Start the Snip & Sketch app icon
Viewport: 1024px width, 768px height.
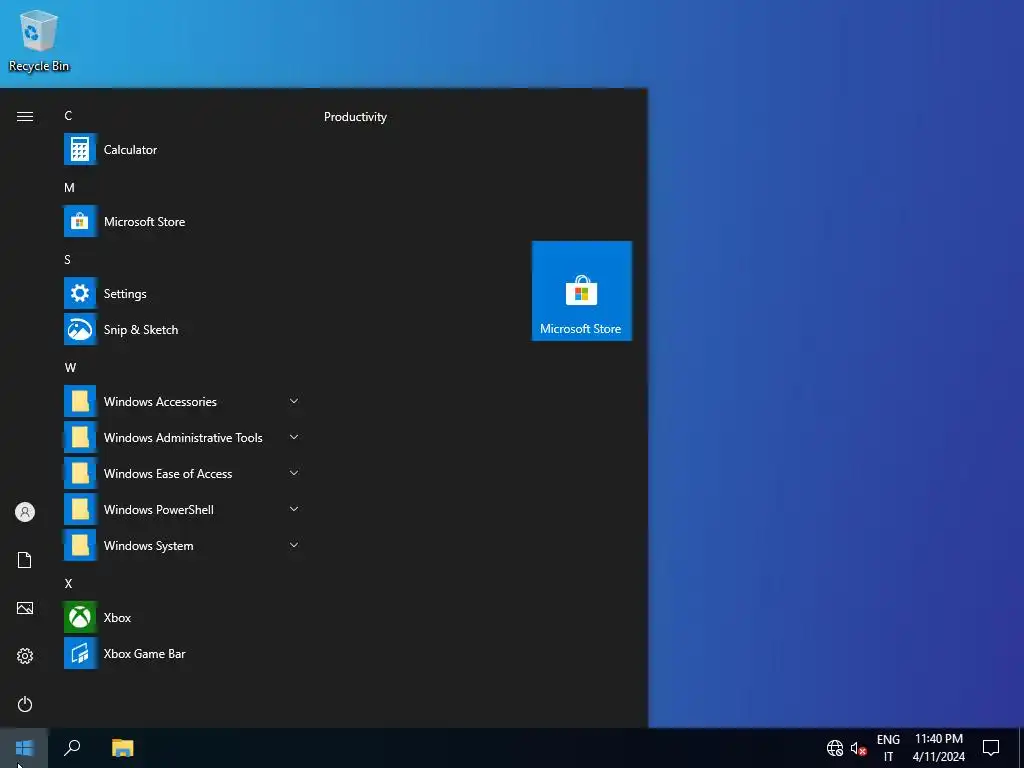click(80, 329)
